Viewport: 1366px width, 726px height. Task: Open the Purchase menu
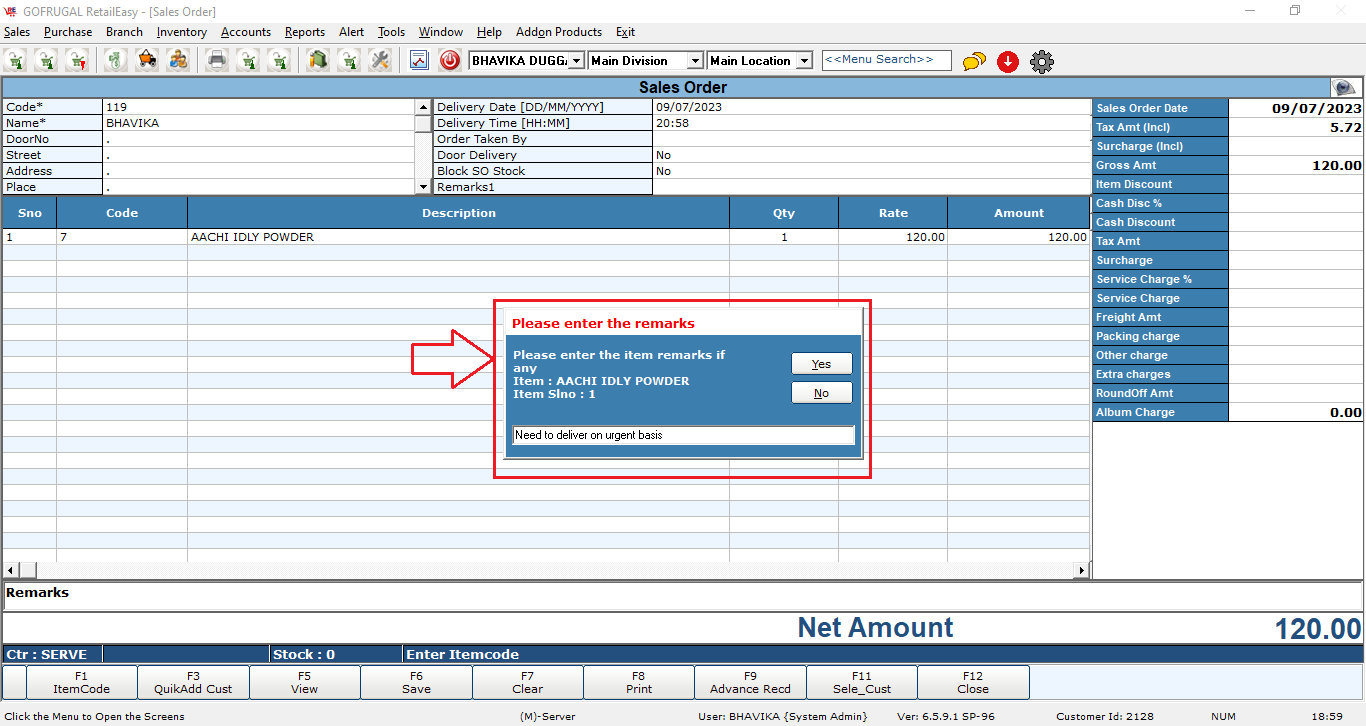pyautogui.click(x=68, y=32)
